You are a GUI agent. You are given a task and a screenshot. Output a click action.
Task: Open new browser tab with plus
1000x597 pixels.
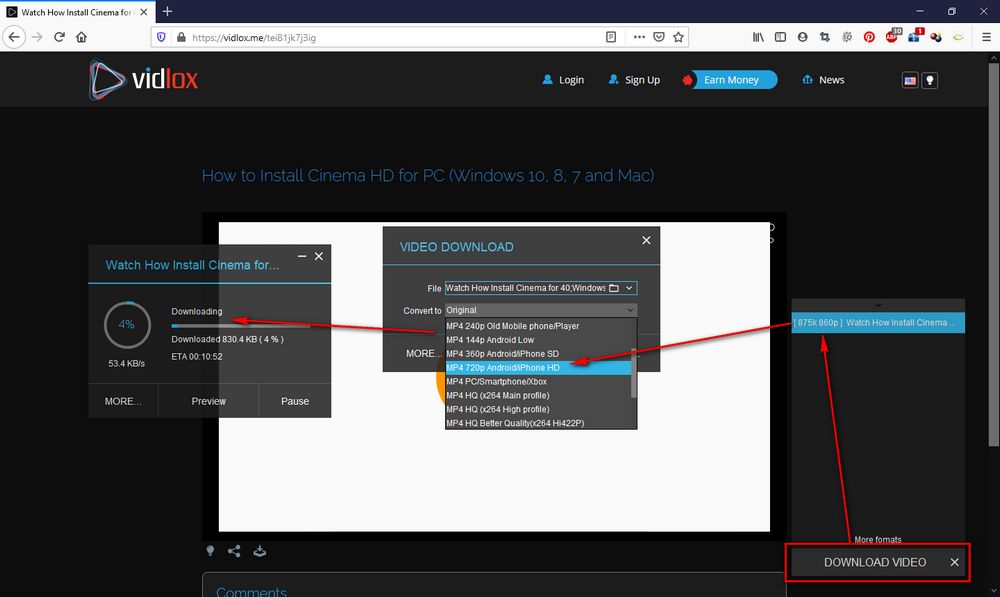point(167,11)
